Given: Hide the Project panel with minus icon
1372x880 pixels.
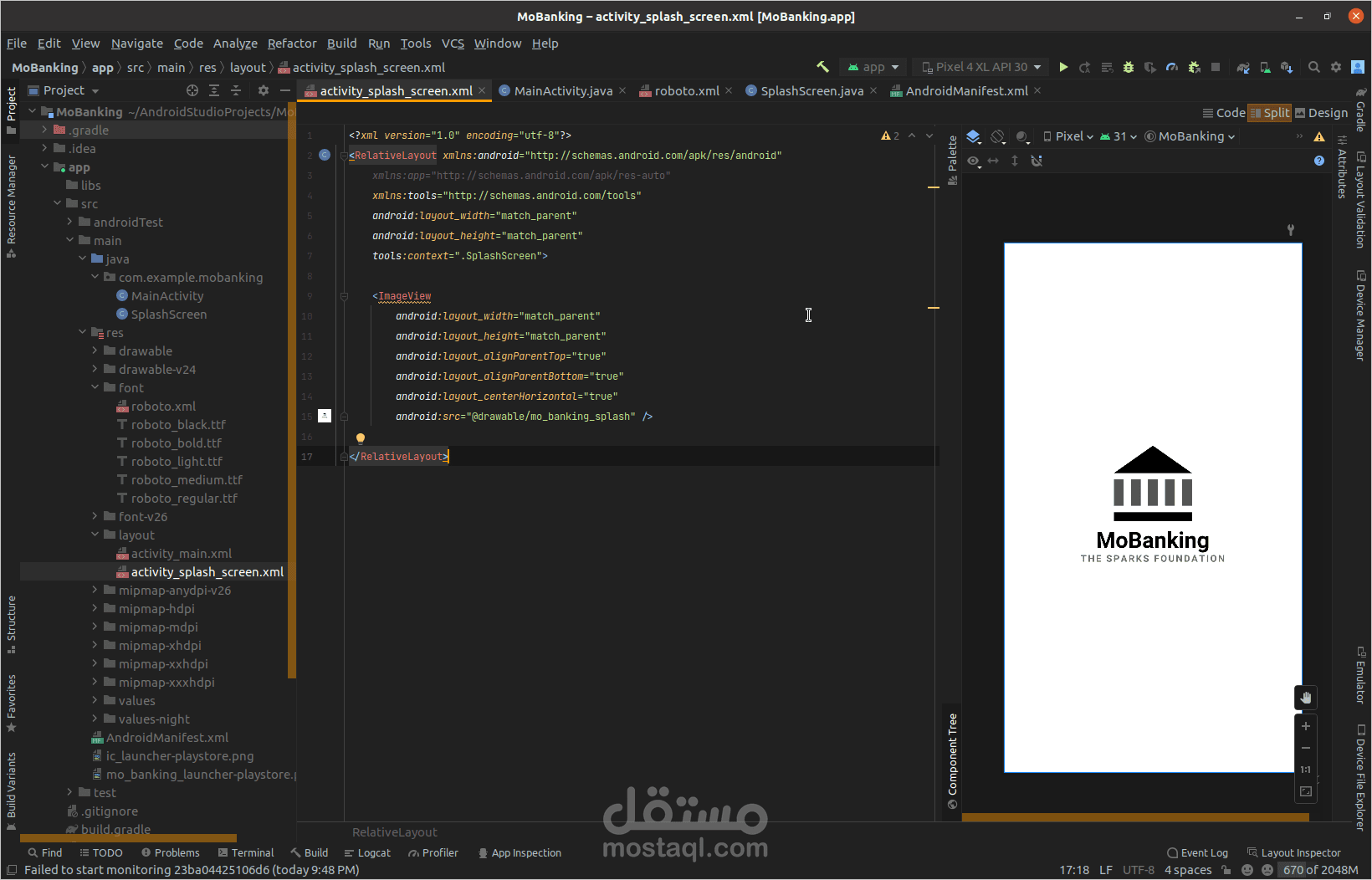Looking at the screenshot, I should (285, 90).
